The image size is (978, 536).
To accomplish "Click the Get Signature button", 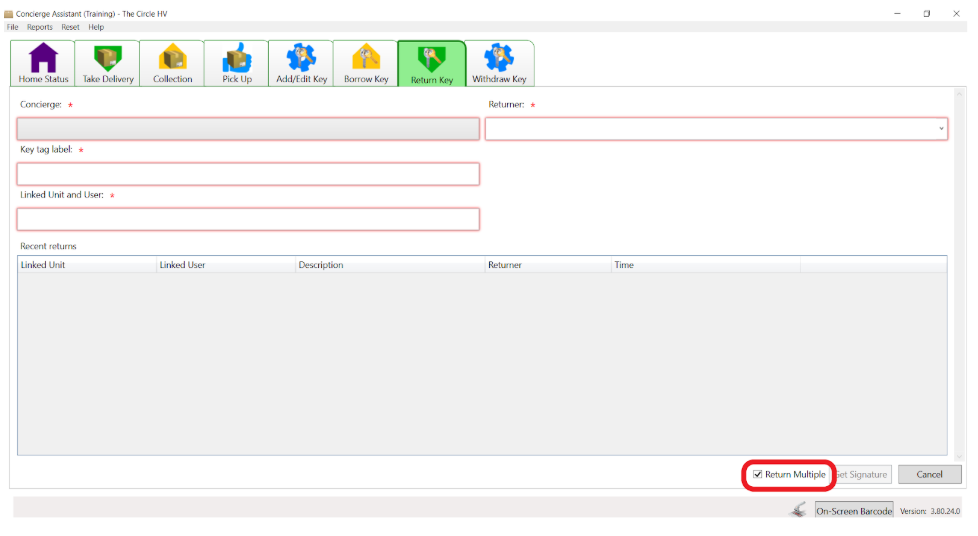I will pyautogui.click(x=863, y=474).
